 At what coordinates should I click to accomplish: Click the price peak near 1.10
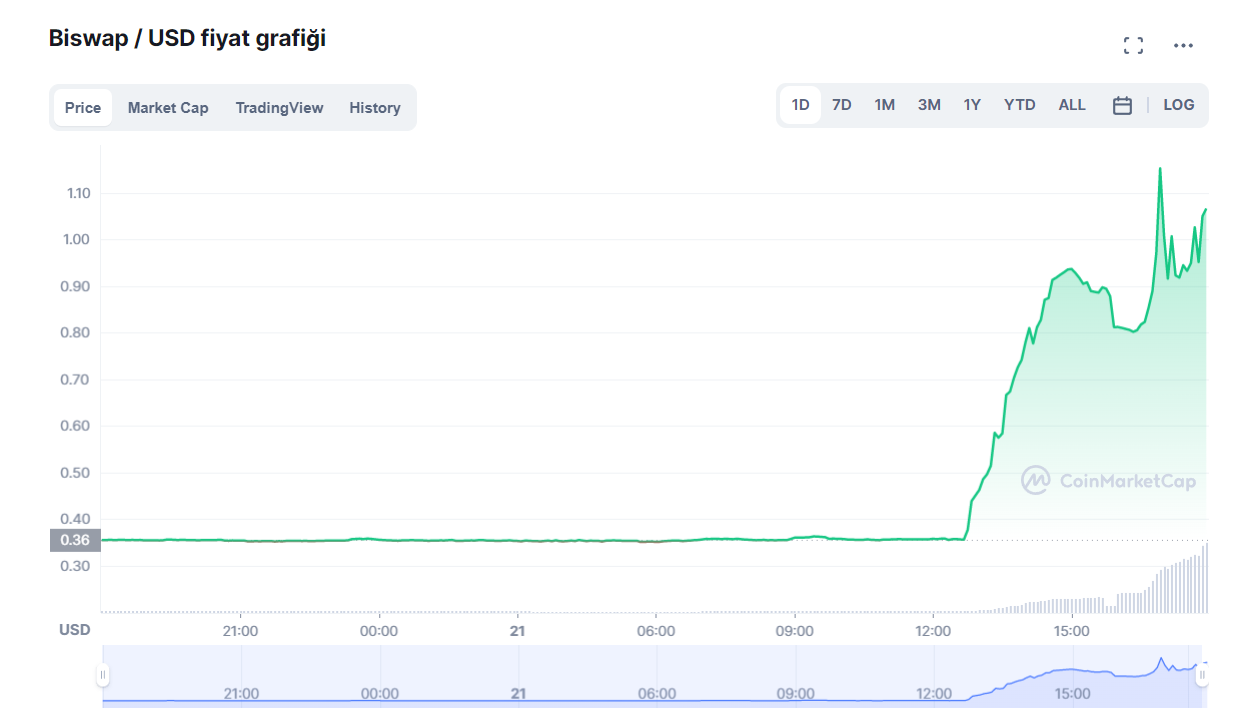(x=1160, y=169)
